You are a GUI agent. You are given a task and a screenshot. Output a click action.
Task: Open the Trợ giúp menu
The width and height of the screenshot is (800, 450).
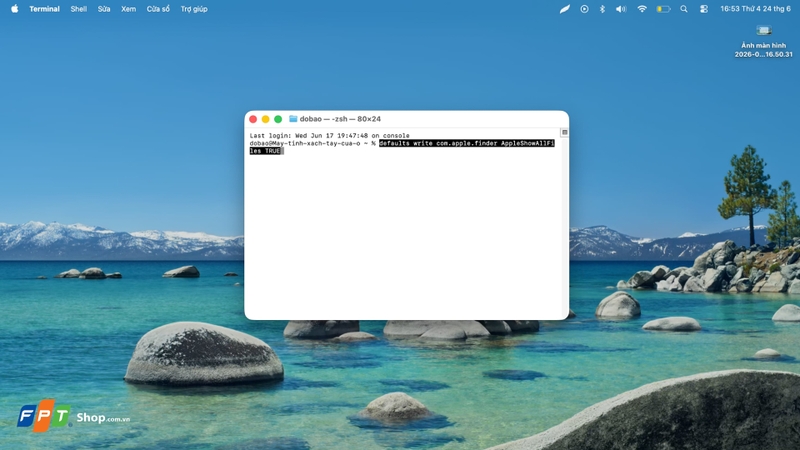[194, 9]
